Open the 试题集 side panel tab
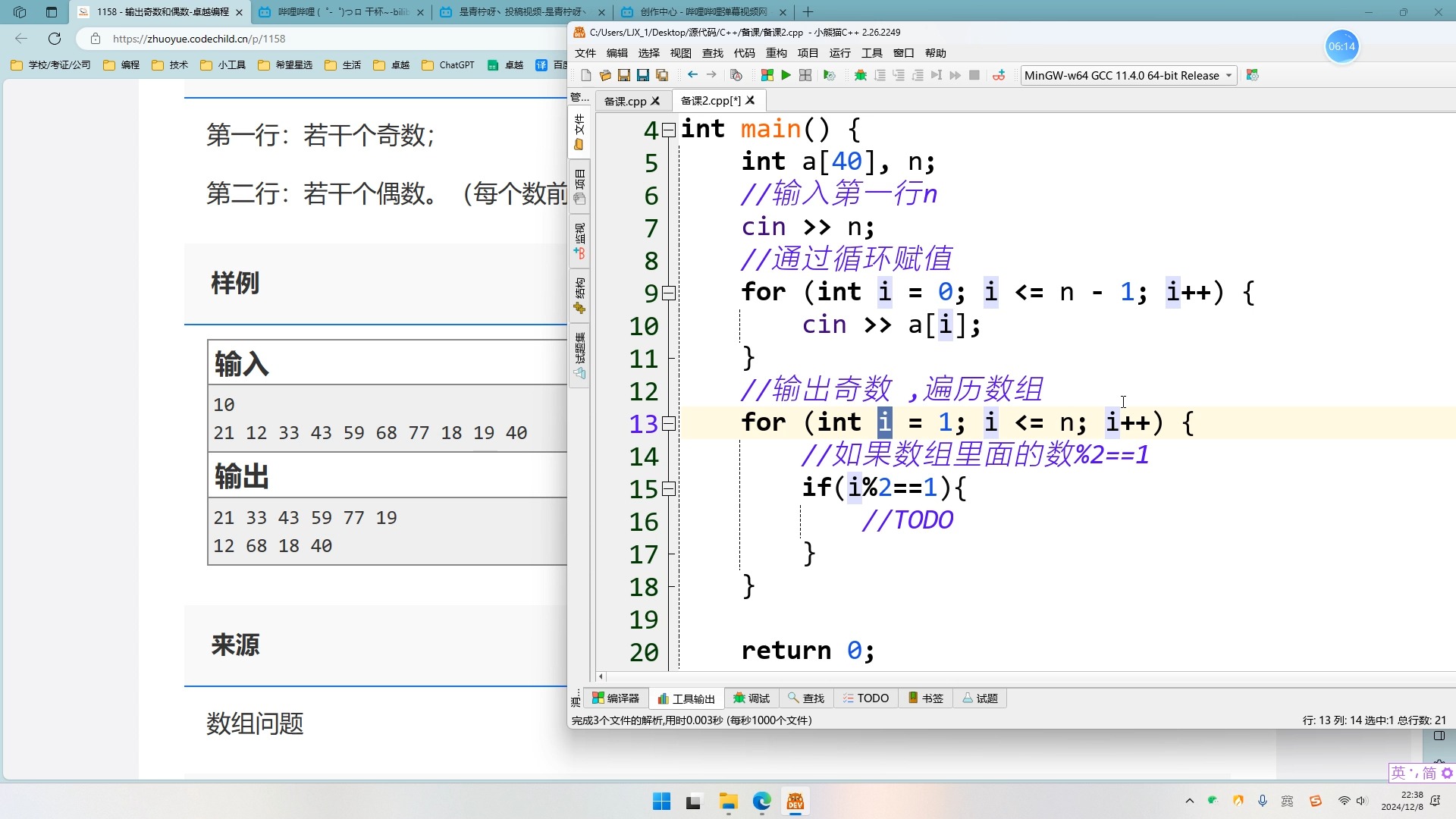Screen dimensions: 1456x819 (x=579, y=356)
